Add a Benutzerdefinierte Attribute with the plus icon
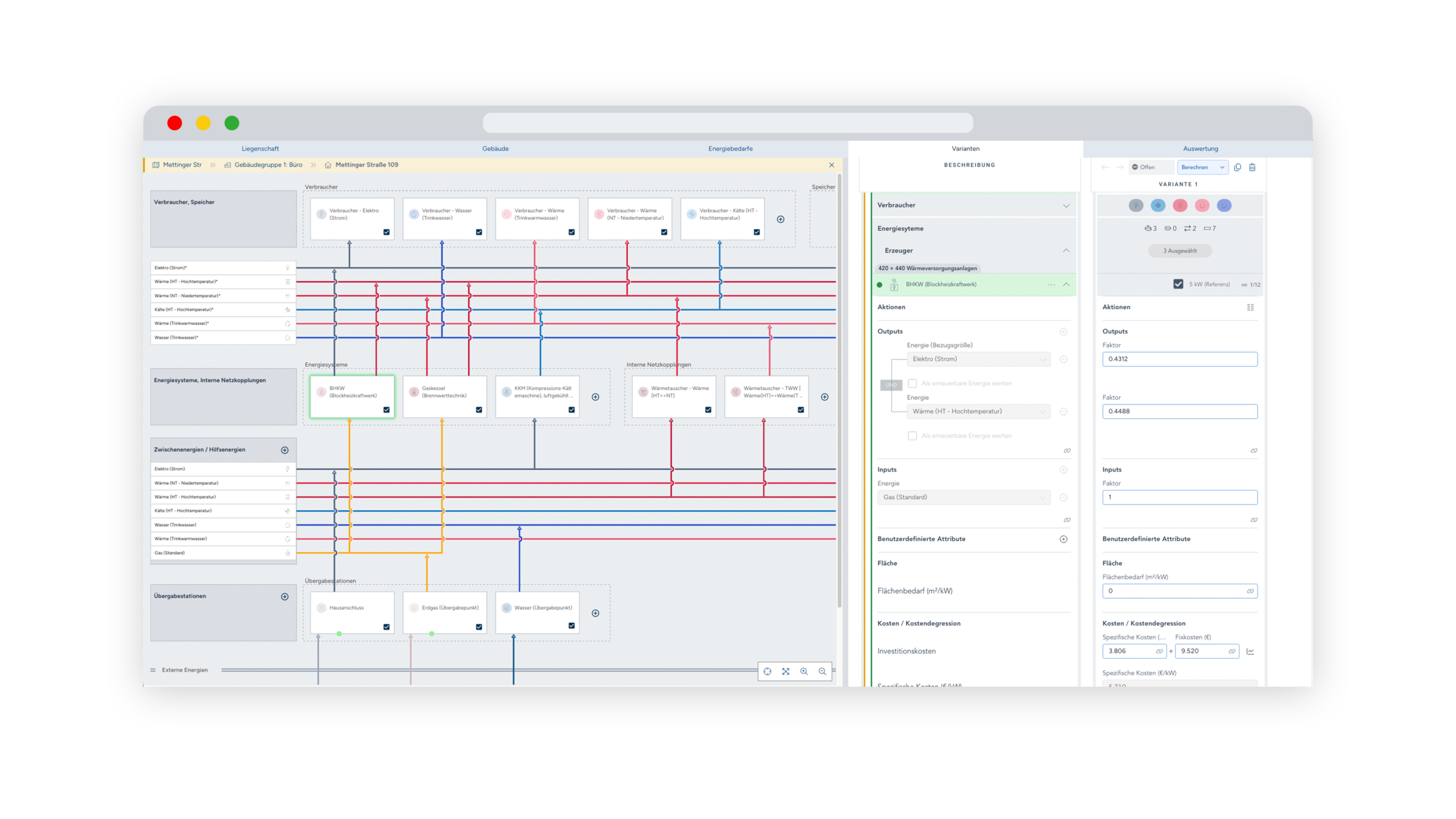 [x=1063, y=539]
